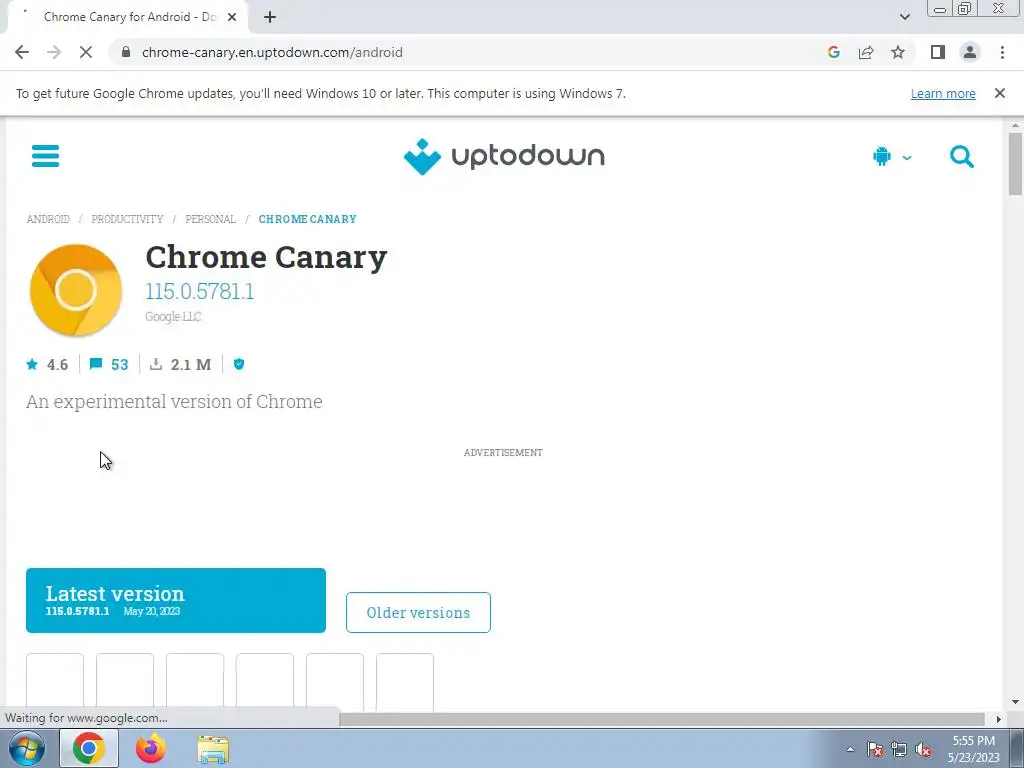
Task: Click the tagline An experimental version of Chrome
Action: (x=174, y=401)
